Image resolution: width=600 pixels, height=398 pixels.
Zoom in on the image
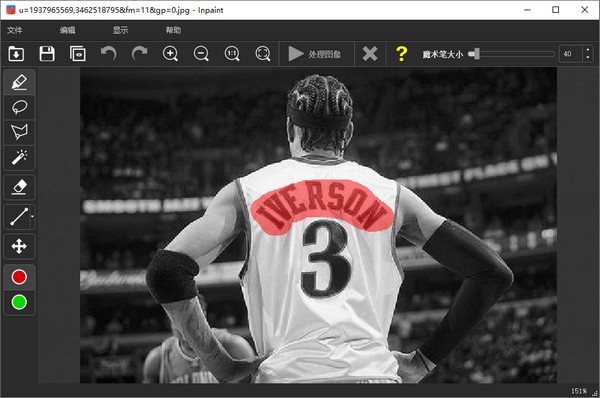(170, 54)
